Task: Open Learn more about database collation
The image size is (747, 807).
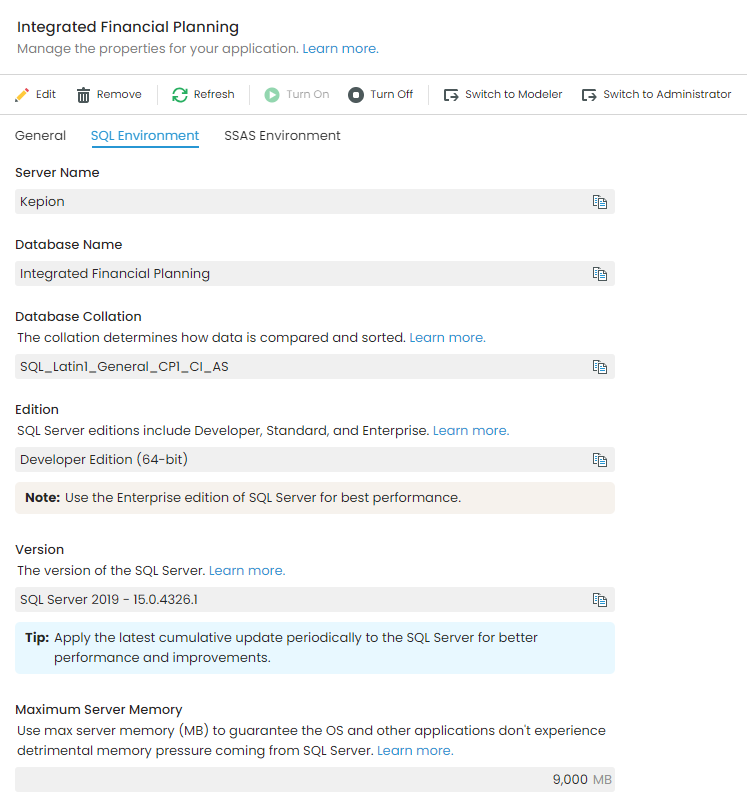Action: click(x=447, y=337)
